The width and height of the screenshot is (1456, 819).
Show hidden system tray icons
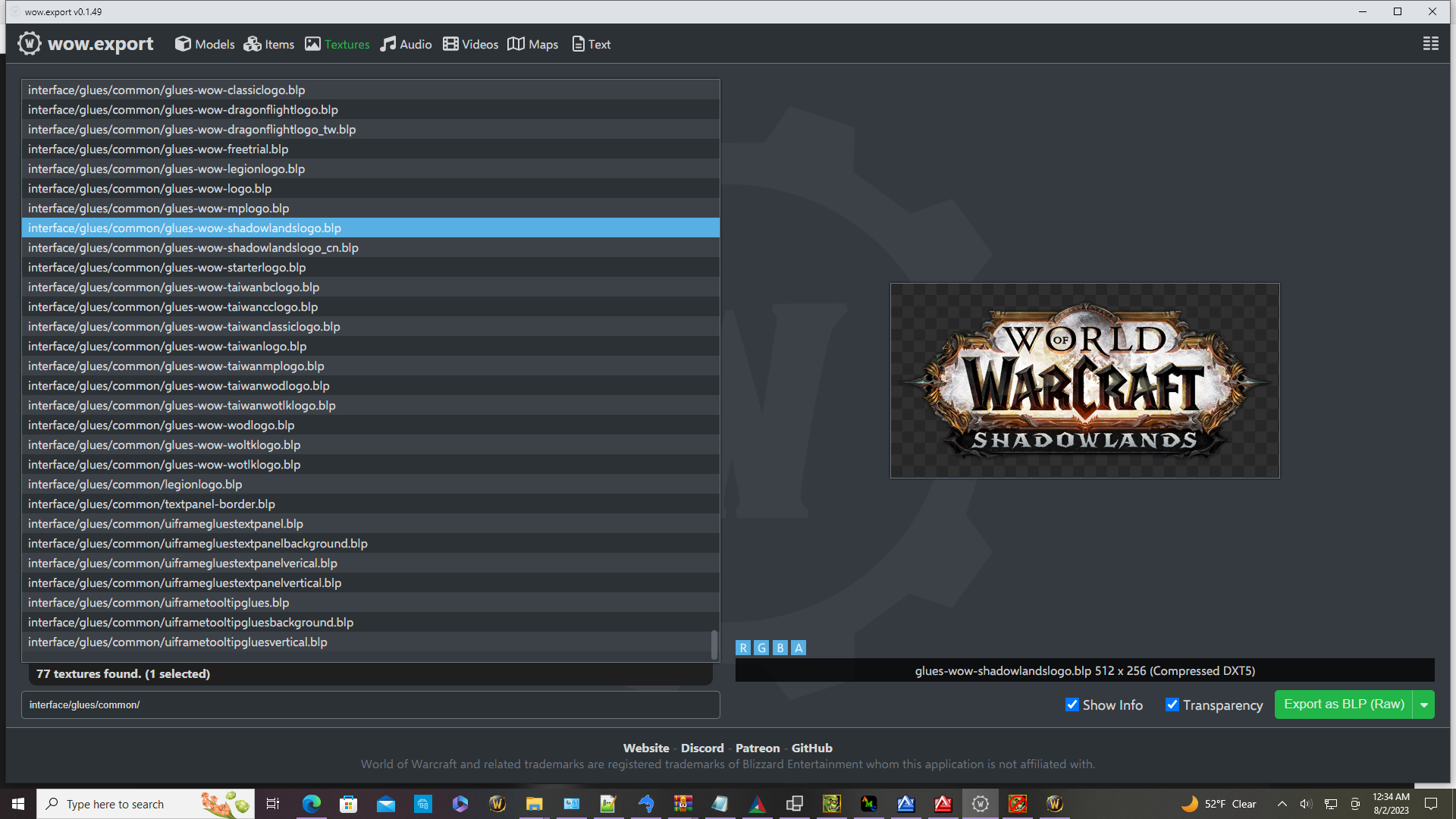[x=1282, y=804]
